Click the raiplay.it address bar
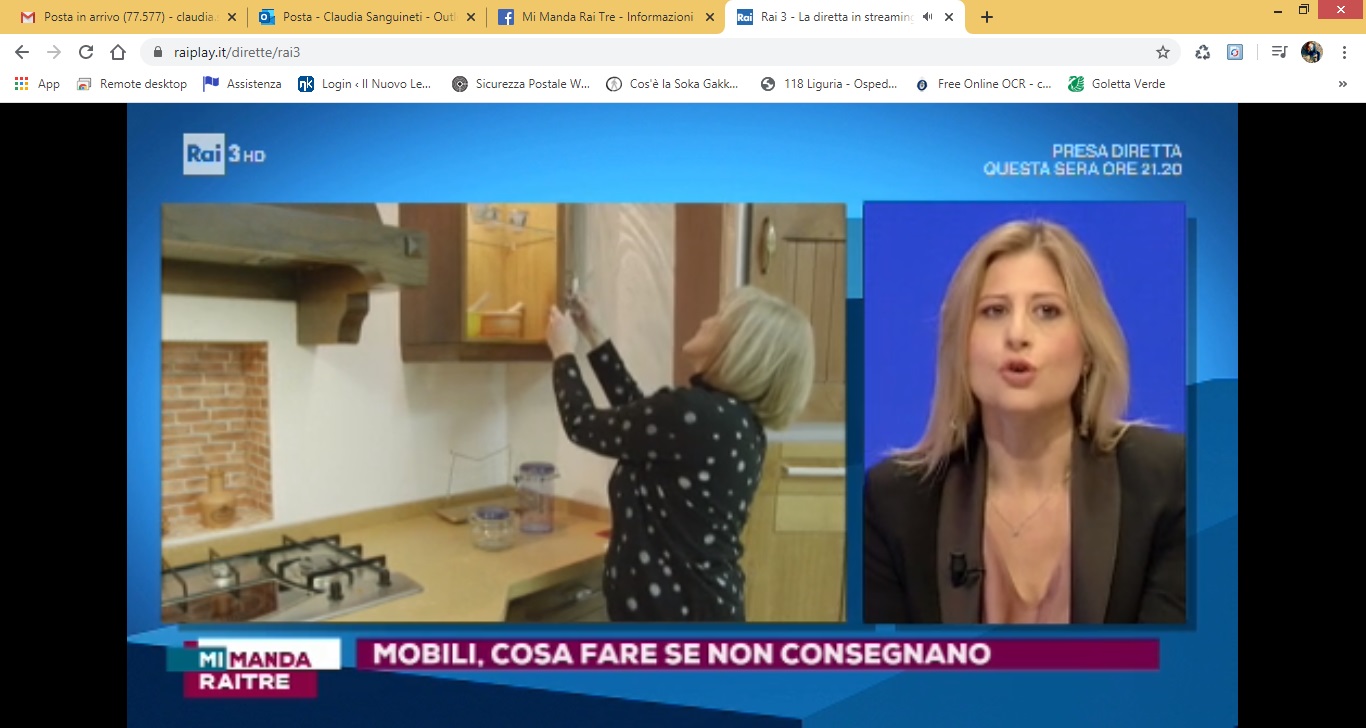 pos(640,52)
